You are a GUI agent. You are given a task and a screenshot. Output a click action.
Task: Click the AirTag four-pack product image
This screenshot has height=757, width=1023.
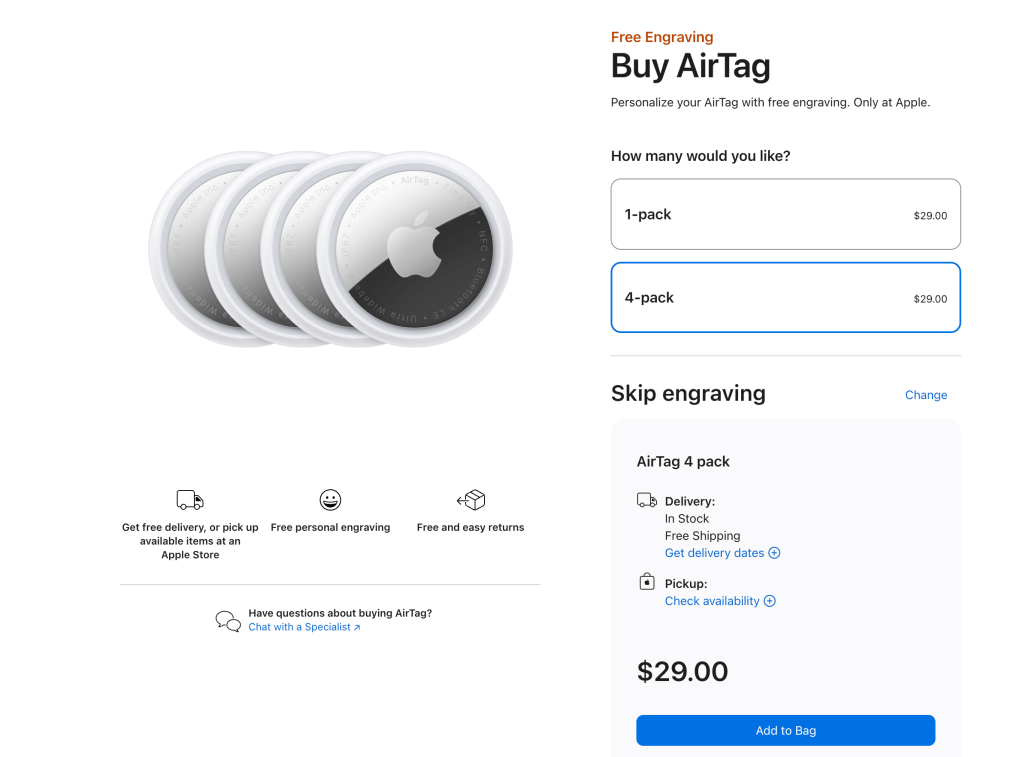(x=330, y=250)
